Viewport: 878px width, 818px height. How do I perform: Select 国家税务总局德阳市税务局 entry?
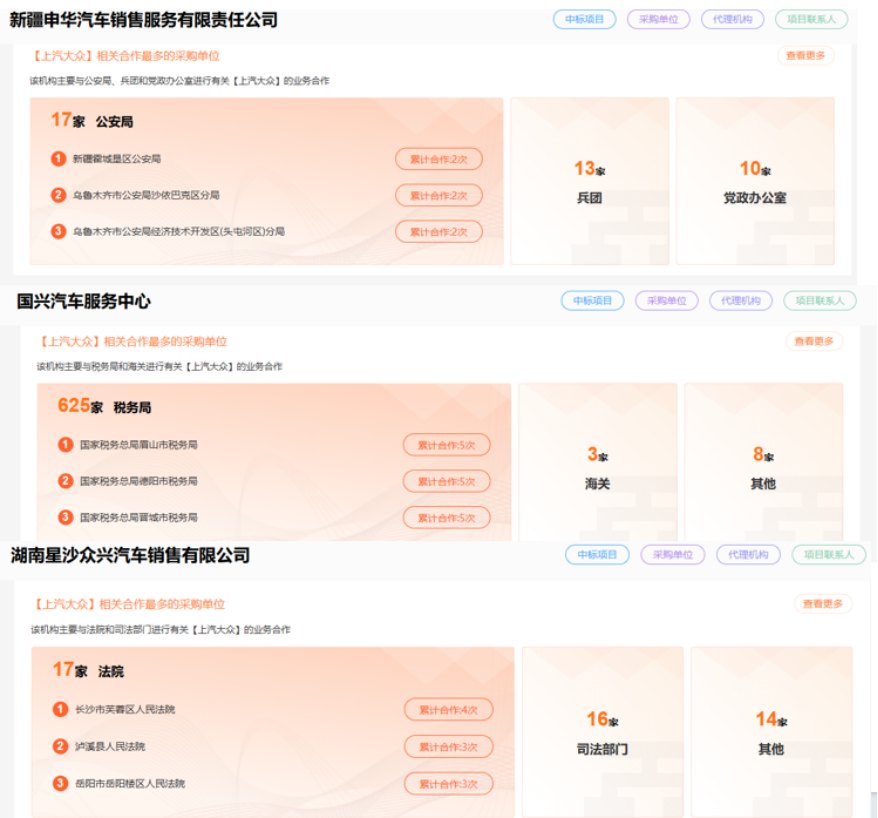click(x=138, y=481)
